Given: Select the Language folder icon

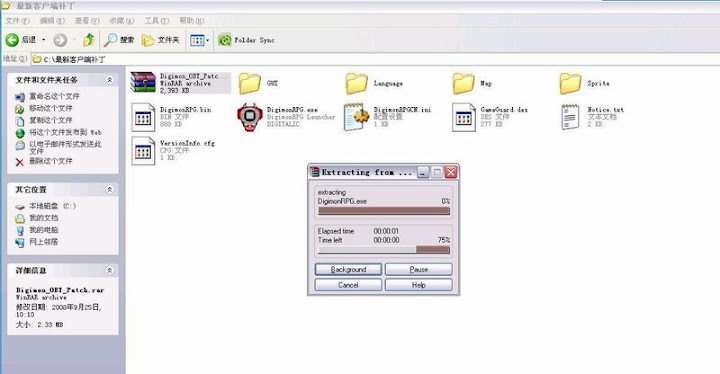Looking at the screenshot, I should 357,84.
